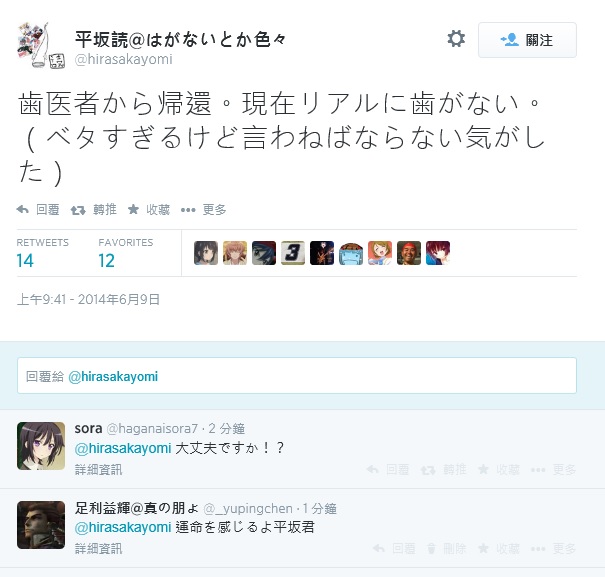The height and width of the screenshot is (577, 605).
Task: Favorite the main tweet with 收藏 star
Action: (x=149, y=210)
